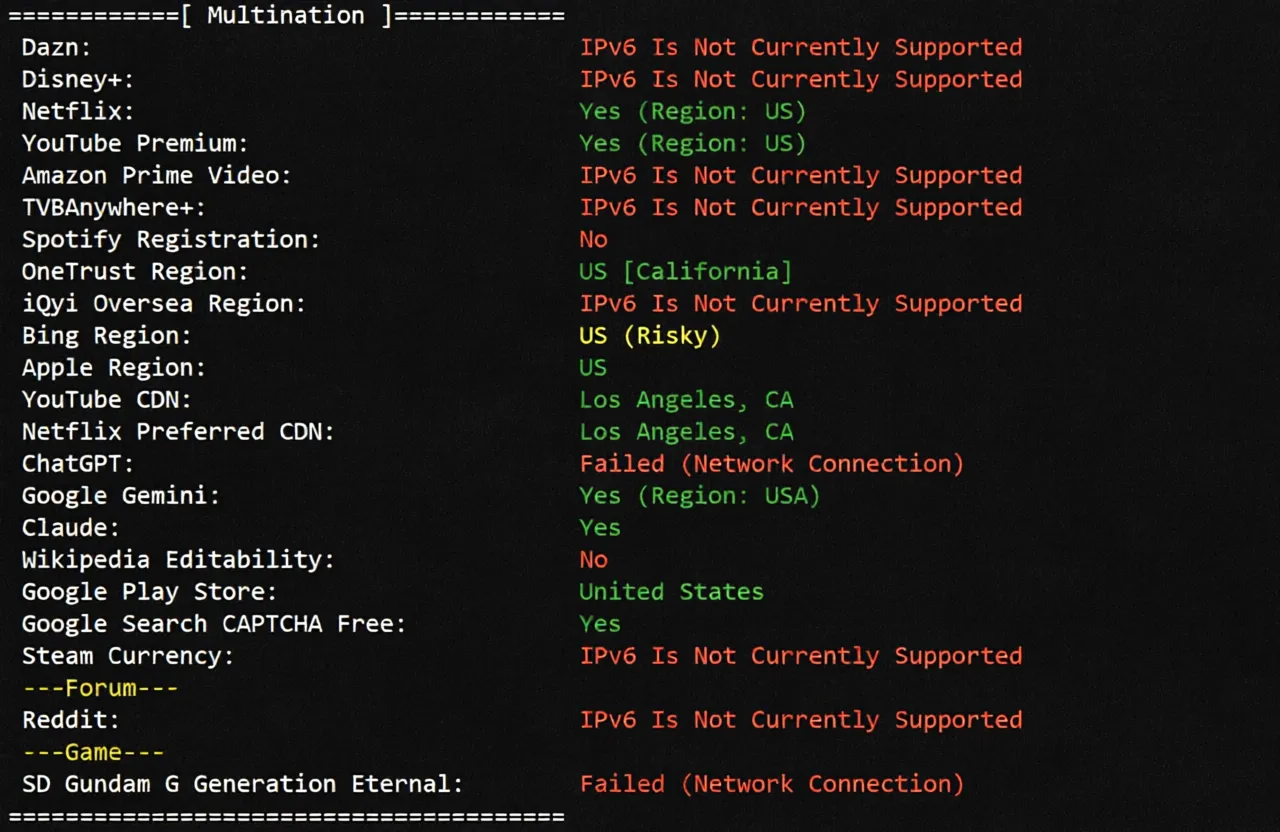Screen dimensions: 1280x832
Task: Click the YouTube Premium 'Yes (Region: US)' result
Action: (693, 143)
